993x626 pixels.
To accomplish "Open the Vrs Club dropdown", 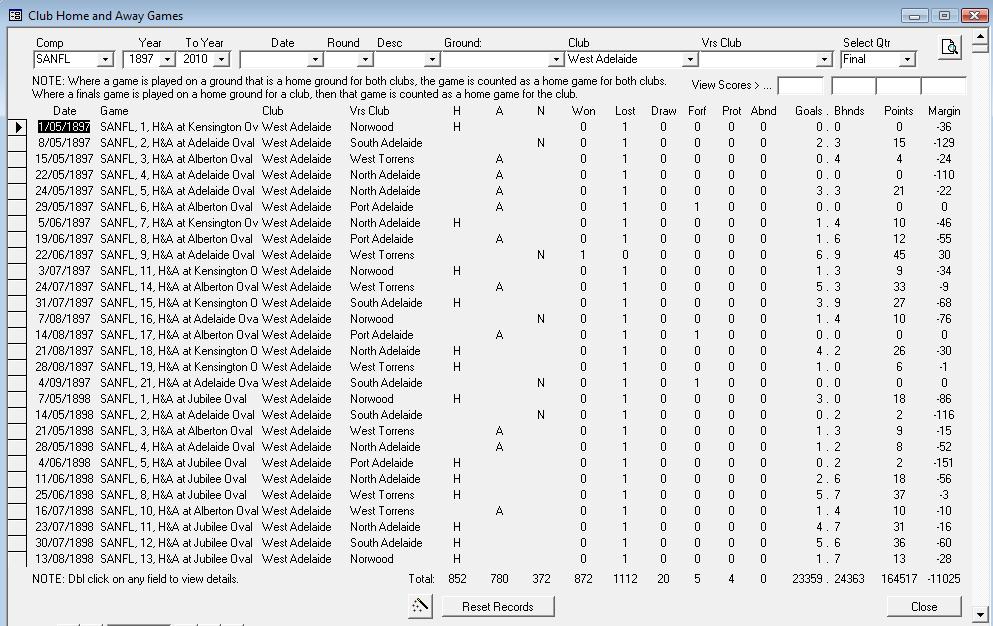I will coord(823,60).
